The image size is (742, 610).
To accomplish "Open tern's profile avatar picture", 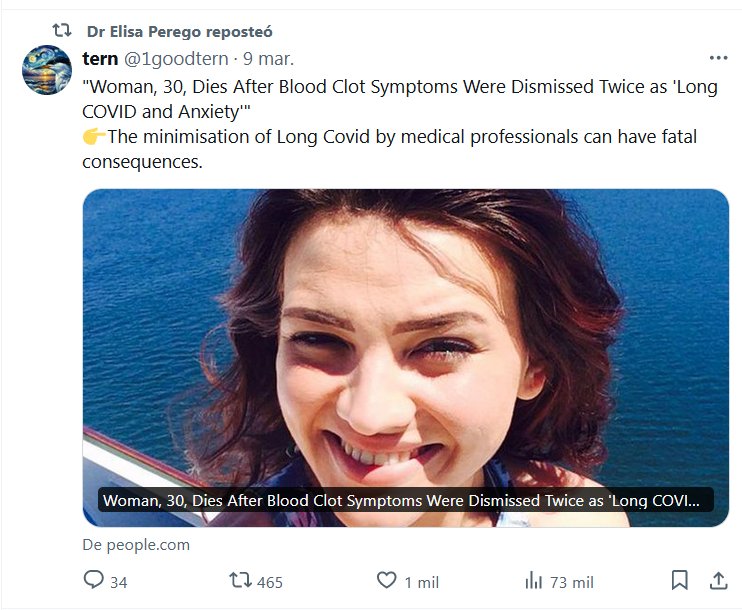I will [47, 70].
